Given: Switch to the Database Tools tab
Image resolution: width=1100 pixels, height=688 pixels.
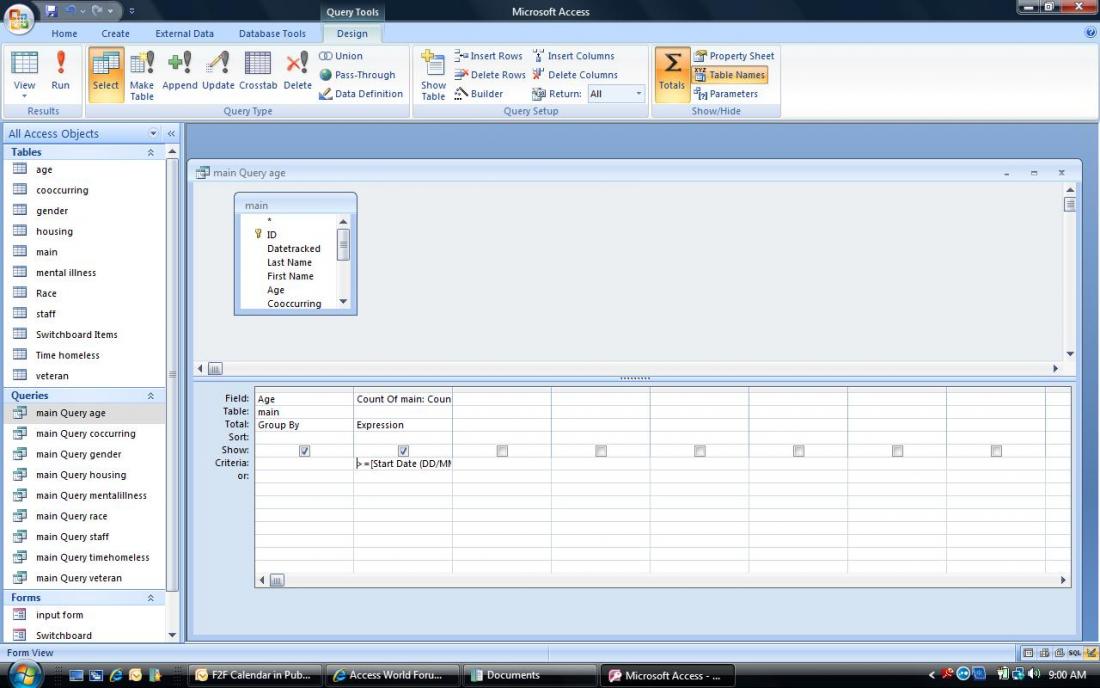Looking at the screenshot, I should click(x=272, y=33).
